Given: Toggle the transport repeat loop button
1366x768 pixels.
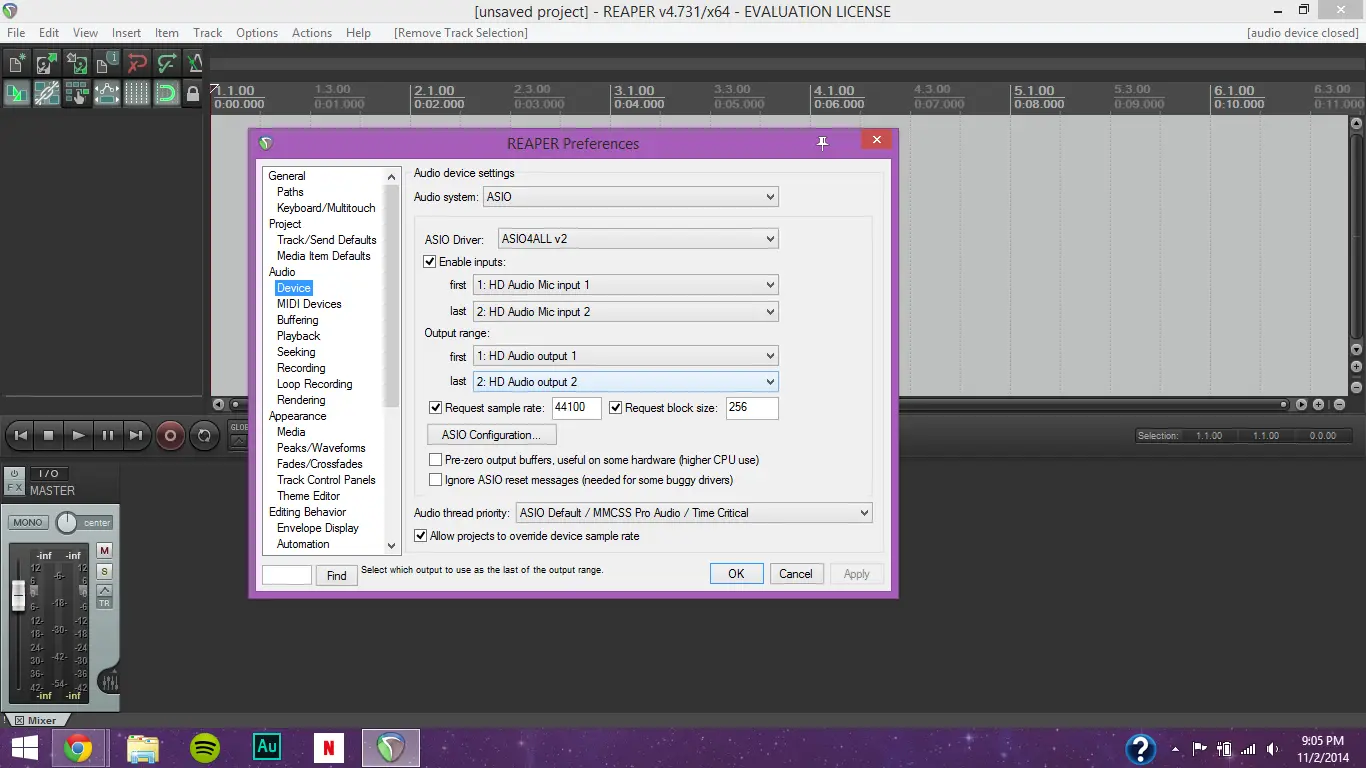Looking at the screenshot, I should point(204,435).
